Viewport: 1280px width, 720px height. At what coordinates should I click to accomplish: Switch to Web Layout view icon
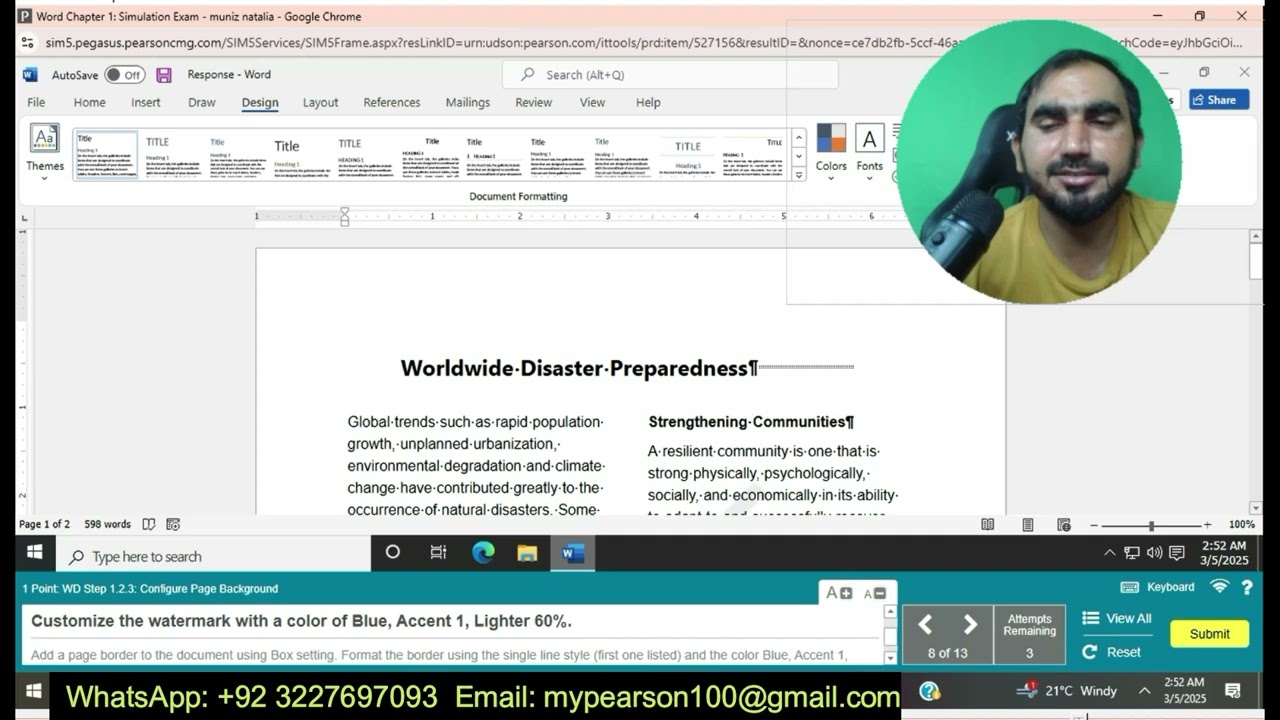pos(1064,524)
